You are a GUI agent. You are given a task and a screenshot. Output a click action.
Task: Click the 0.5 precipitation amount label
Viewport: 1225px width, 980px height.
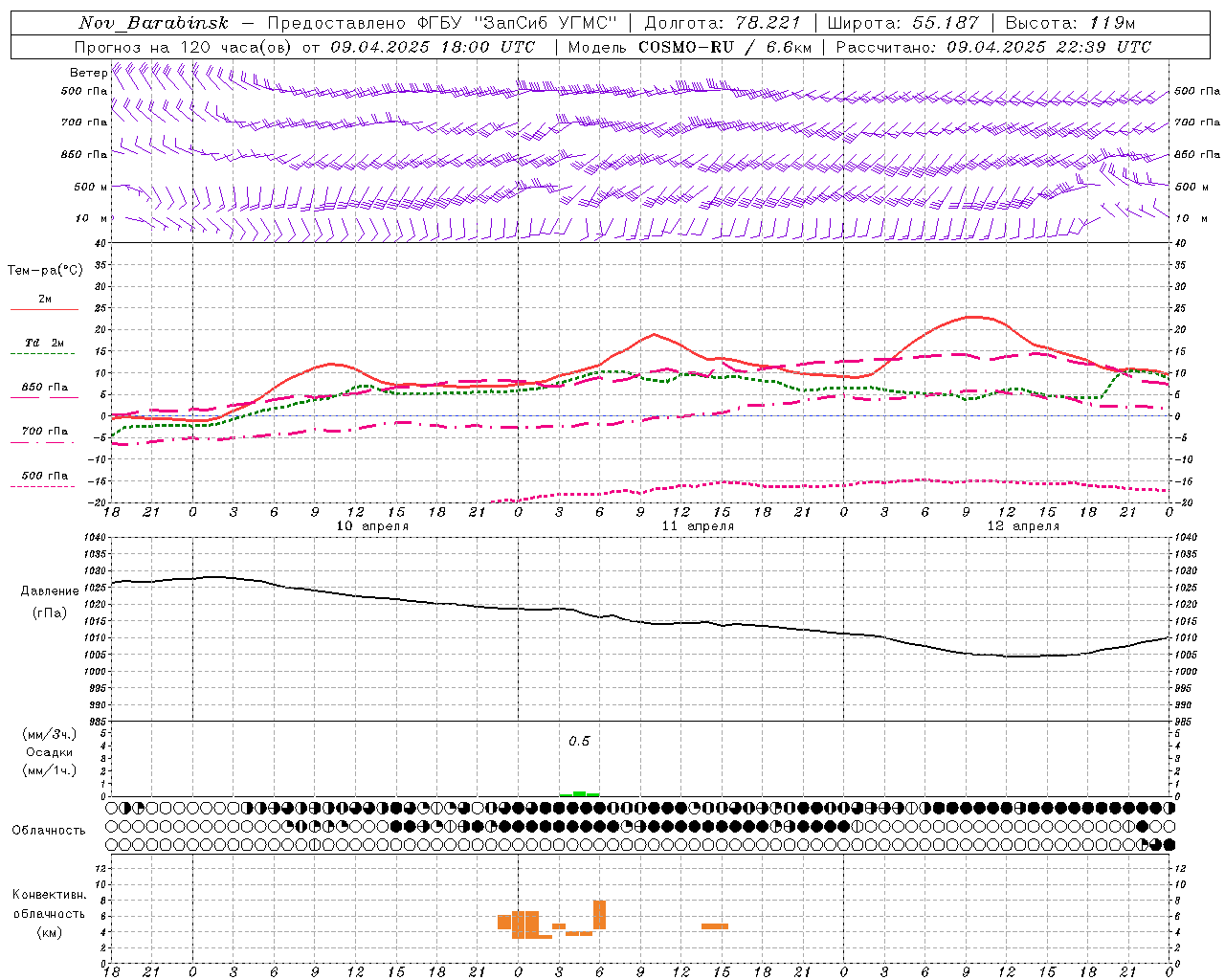pos(579,742)
